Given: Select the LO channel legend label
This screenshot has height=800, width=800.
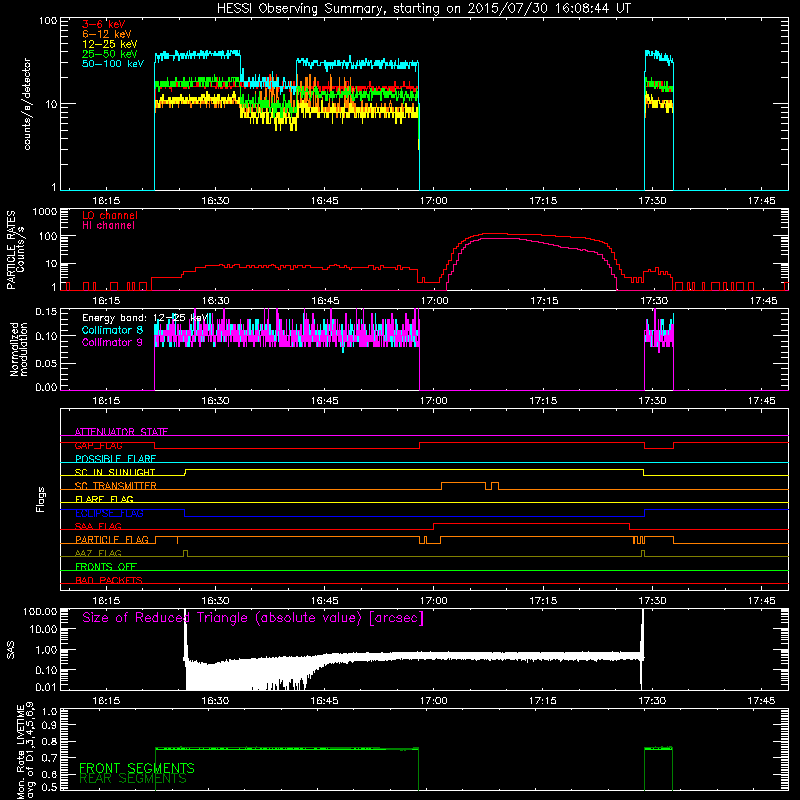Looking at the screenshot, I should click(x=110, y=215).
